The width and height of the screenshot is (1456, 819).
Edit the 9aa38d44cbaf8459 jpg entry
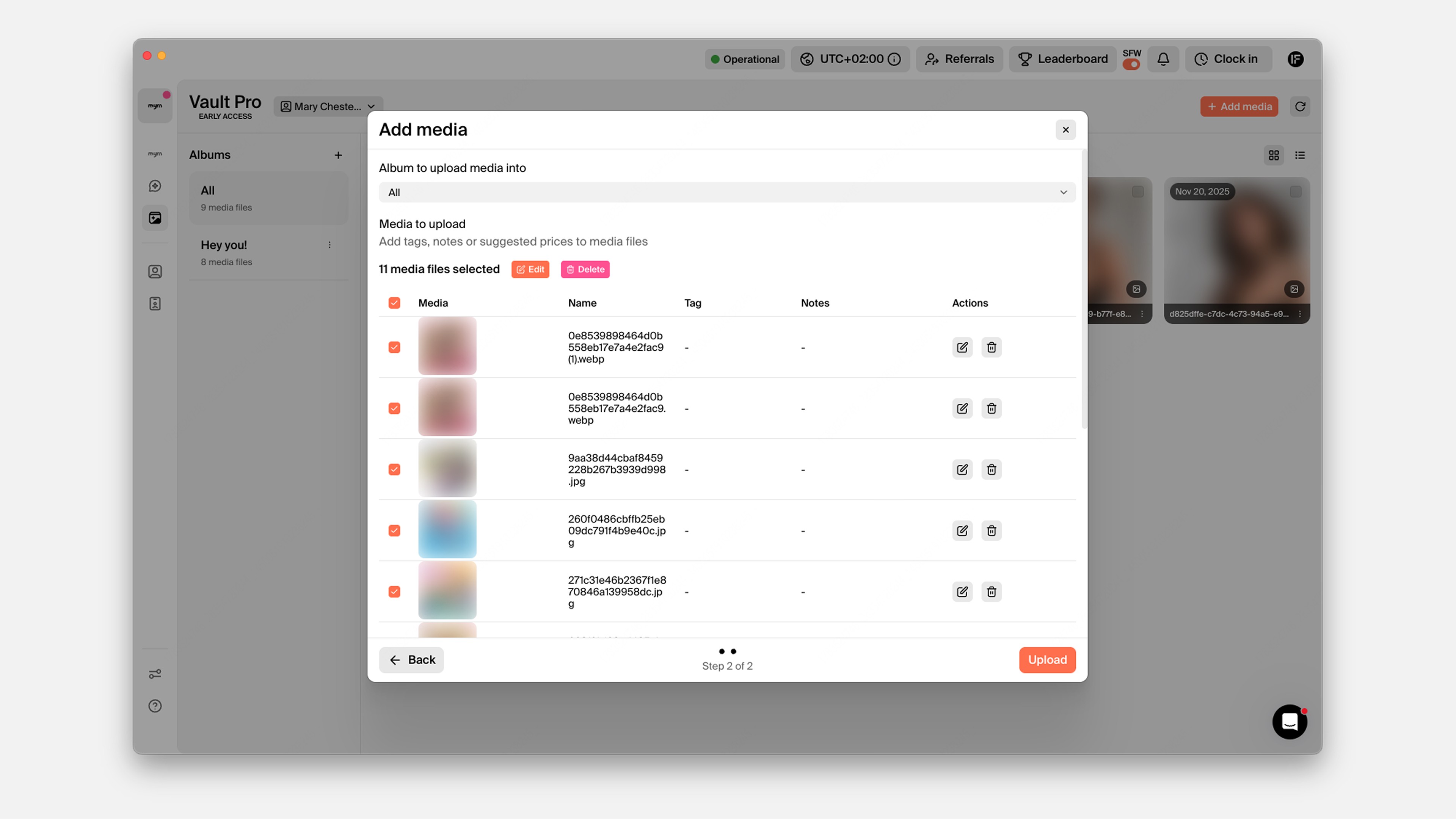point(962,469)
